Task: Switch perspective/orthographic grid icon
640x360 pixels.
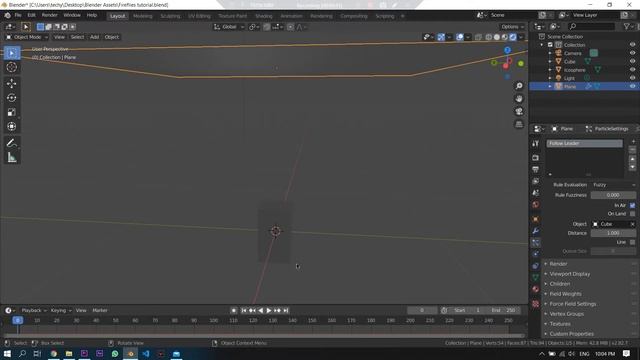Action: pos(519,124)
